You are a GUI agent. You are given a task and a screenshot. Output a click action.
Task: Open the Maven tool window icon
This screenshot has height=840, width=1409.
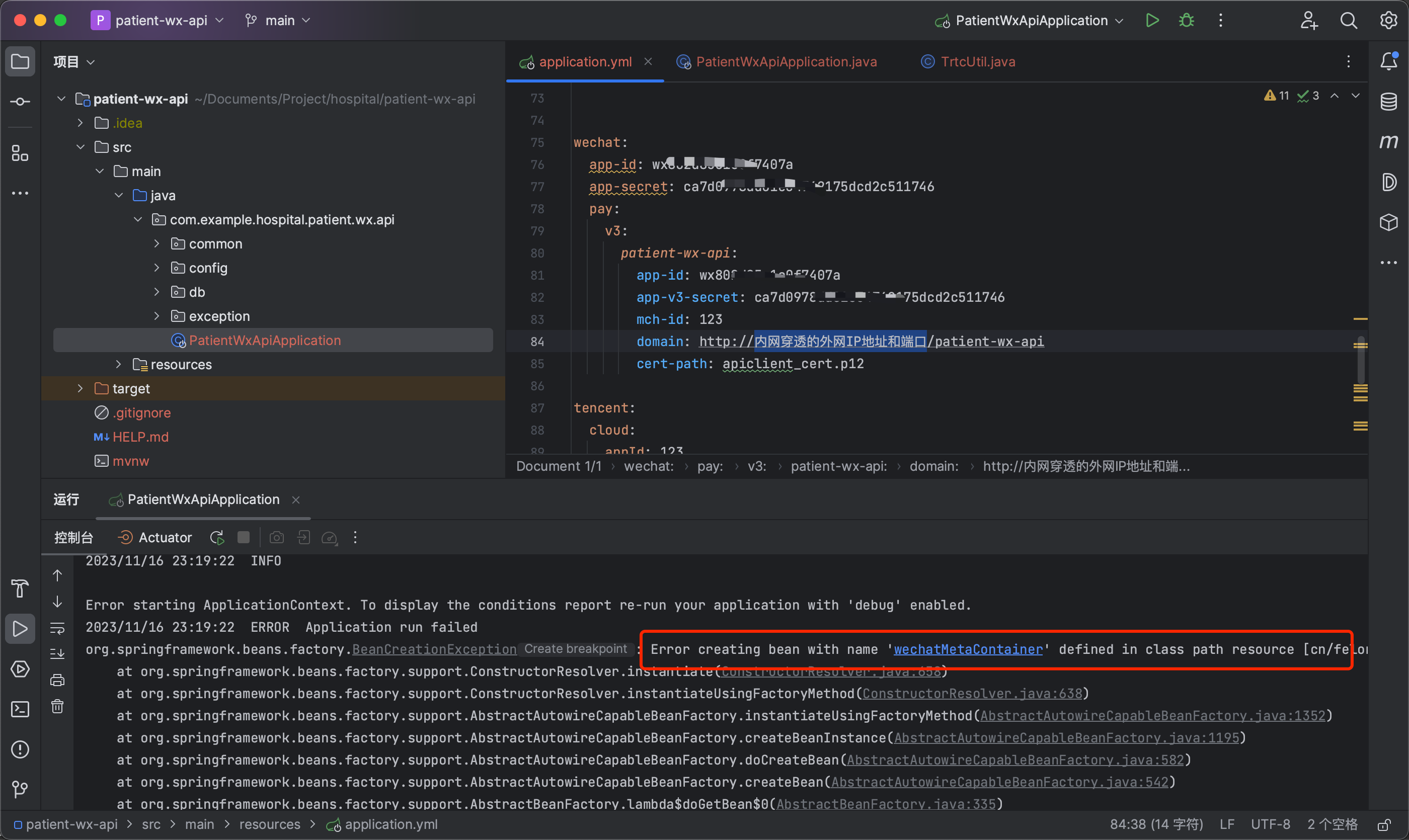tap(1388, 141)
